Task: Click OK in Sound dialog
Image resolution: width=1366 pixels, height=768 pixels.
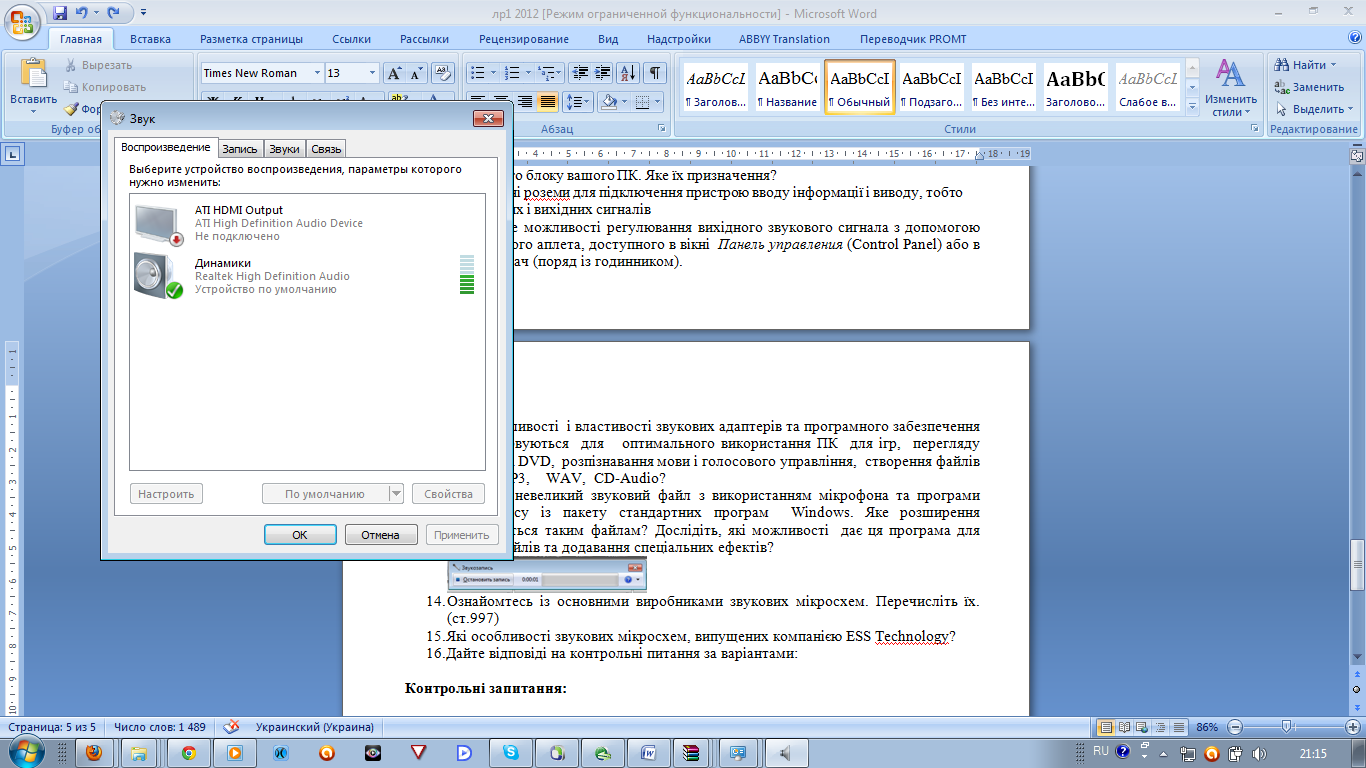Action: (300, 535)
